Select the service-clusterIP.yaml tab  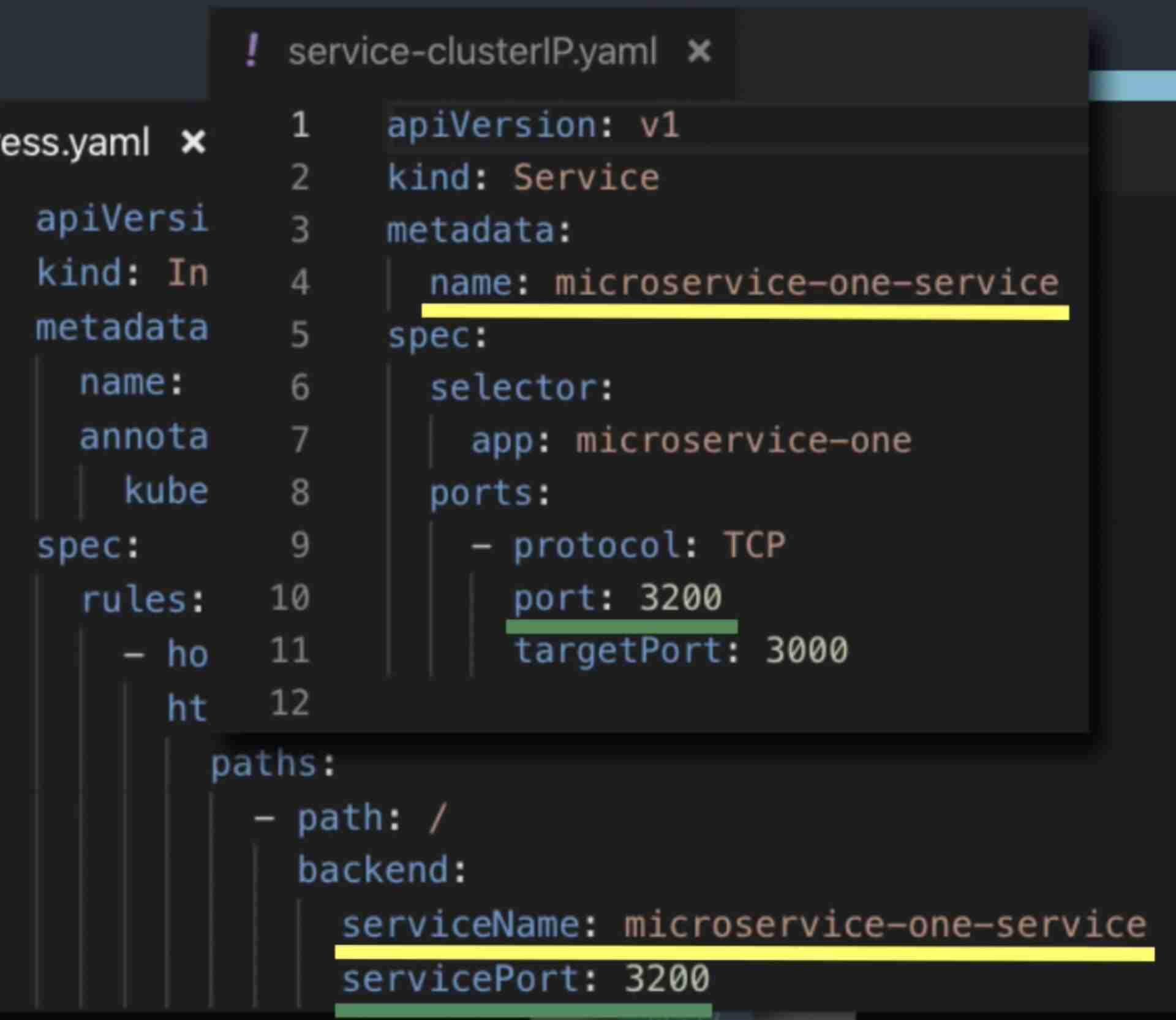(472, 52)
